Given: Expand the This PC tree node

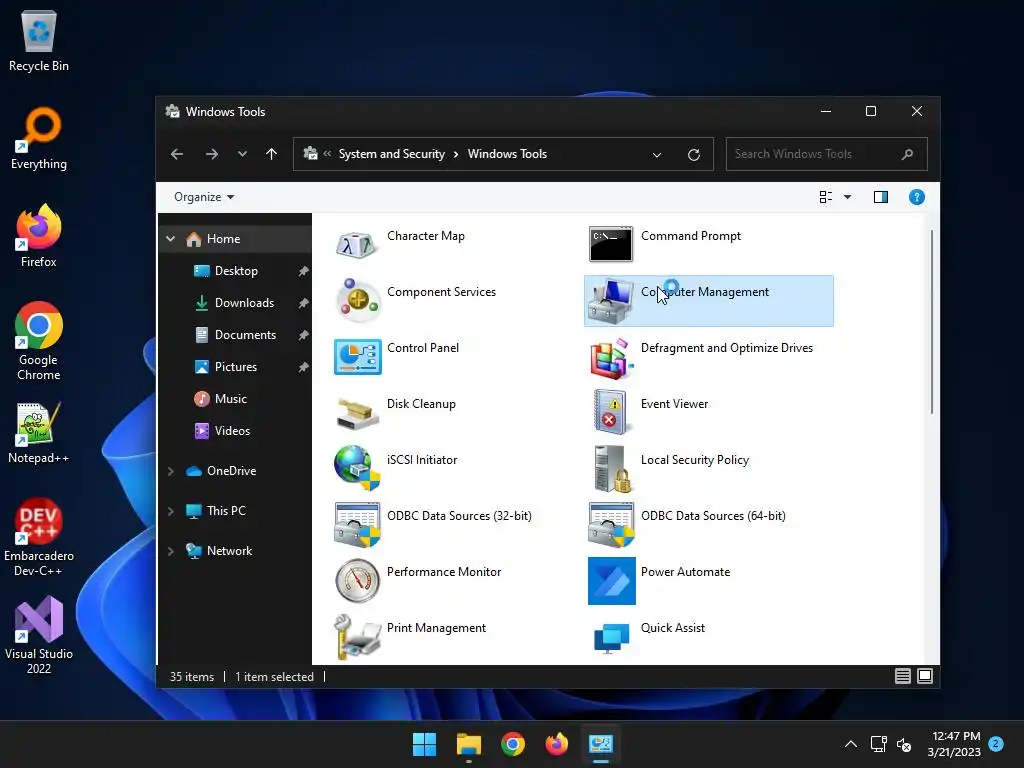Looking at the screenshot, I should tap(170, 511).
